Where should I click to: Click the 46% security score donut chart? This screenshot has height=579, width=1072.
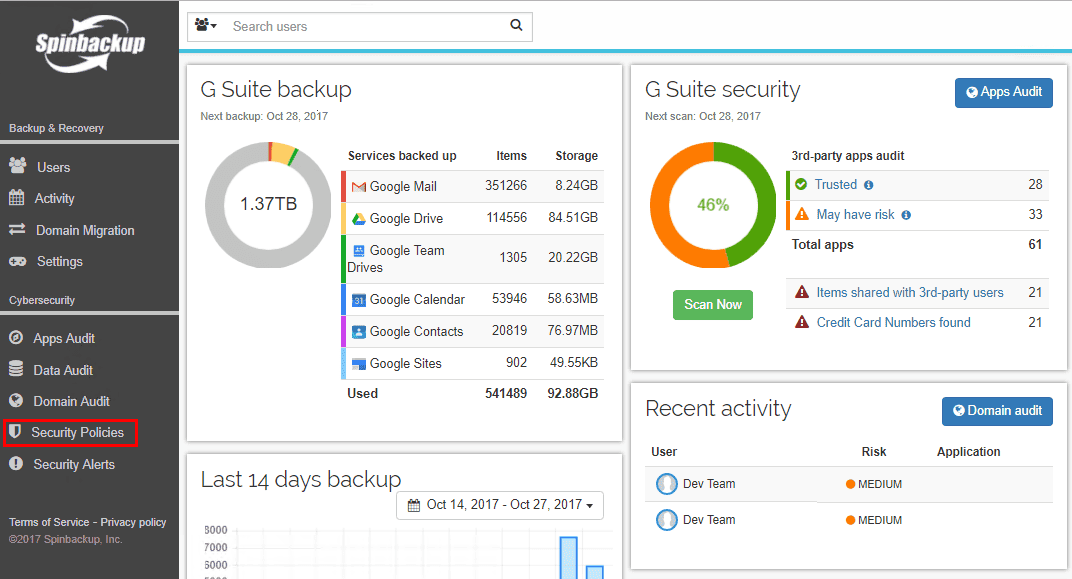click(x=712, y=205)
